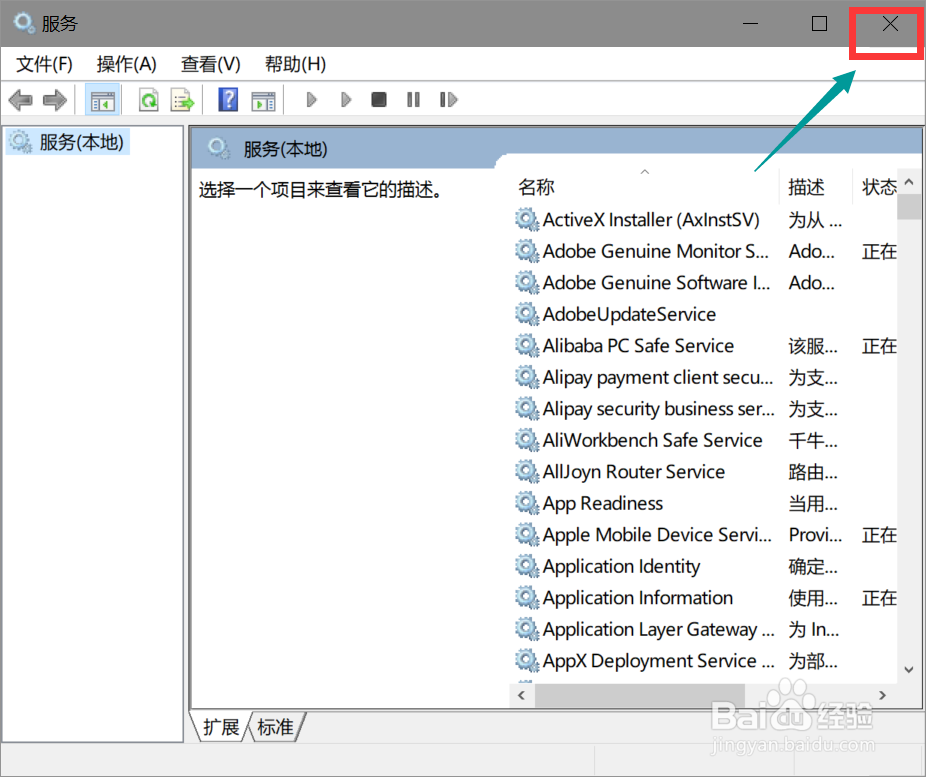Toggle the console tree pane visibility
The image size is (926, 777).
point(102,99)
